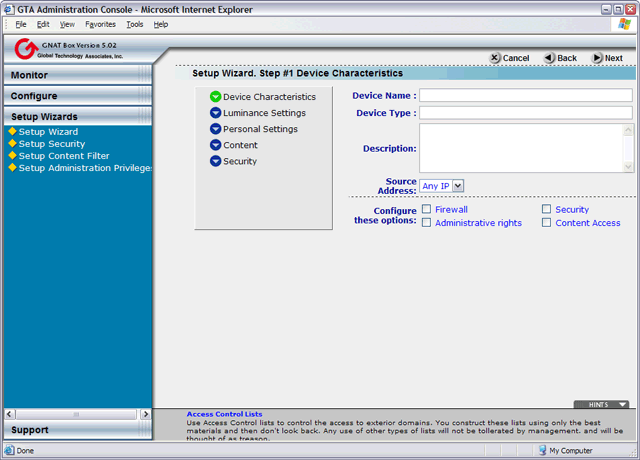The height and width of the screenshot is (460, 640).
Task: Click sidebar scroll right arrow
Action: click(145, 414)
